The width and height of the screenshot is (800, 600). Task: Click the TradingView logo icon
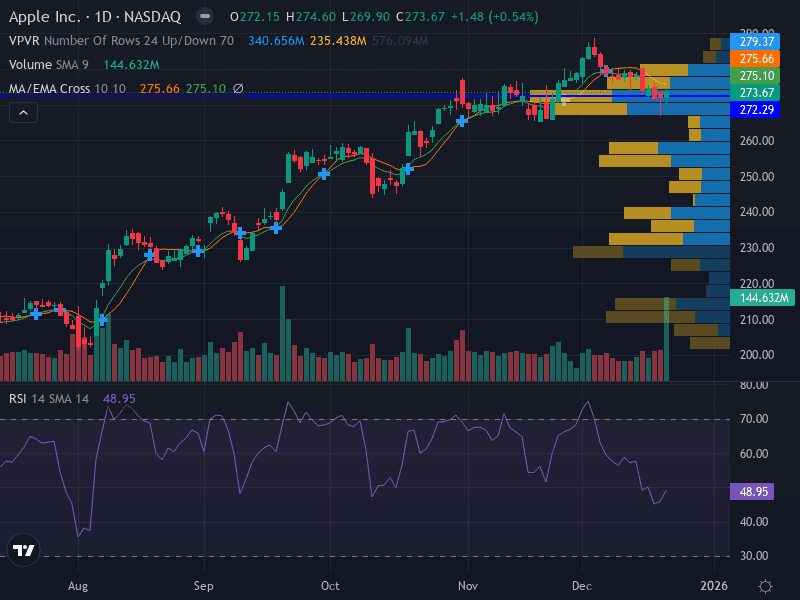[x=23, y=550]
